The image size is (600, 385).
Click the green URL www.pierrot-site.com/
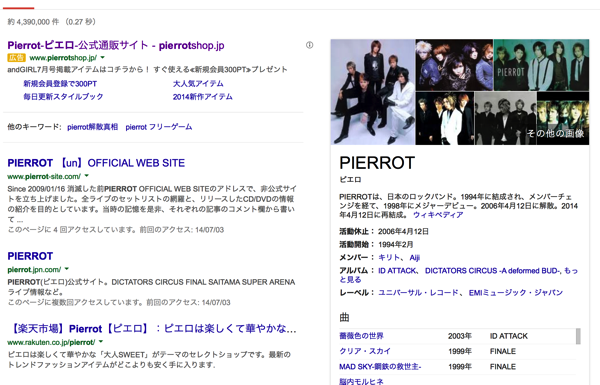[x=44, y=176]
